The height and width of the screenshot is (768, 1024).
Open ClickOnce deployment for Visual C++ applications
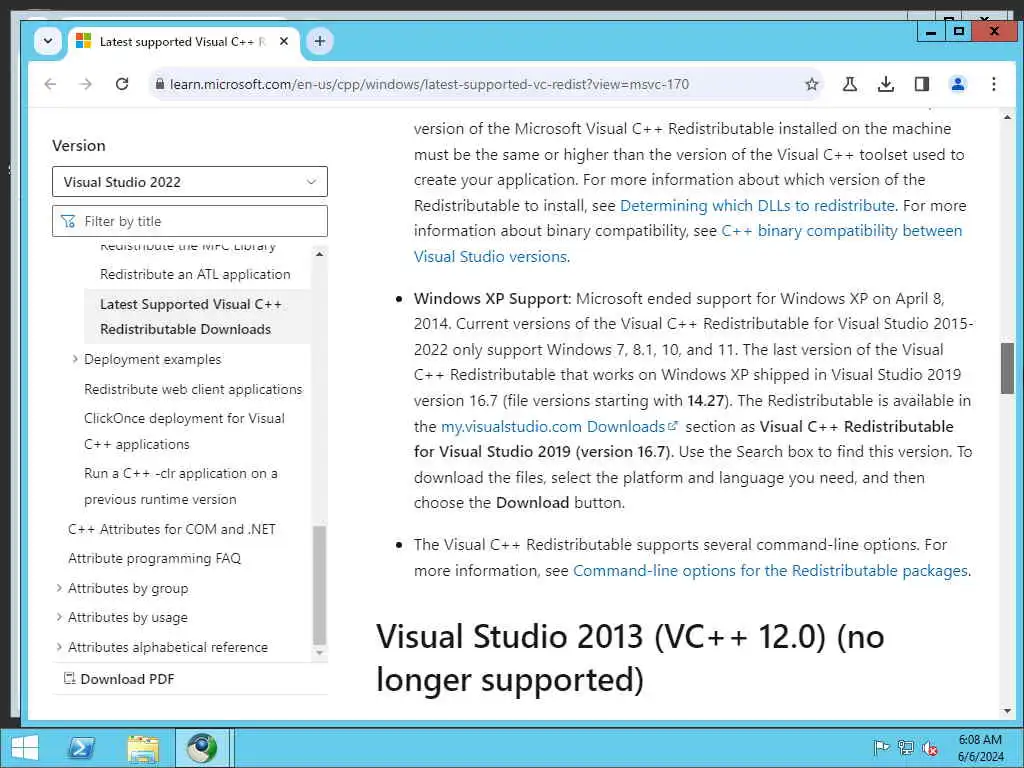184,431
